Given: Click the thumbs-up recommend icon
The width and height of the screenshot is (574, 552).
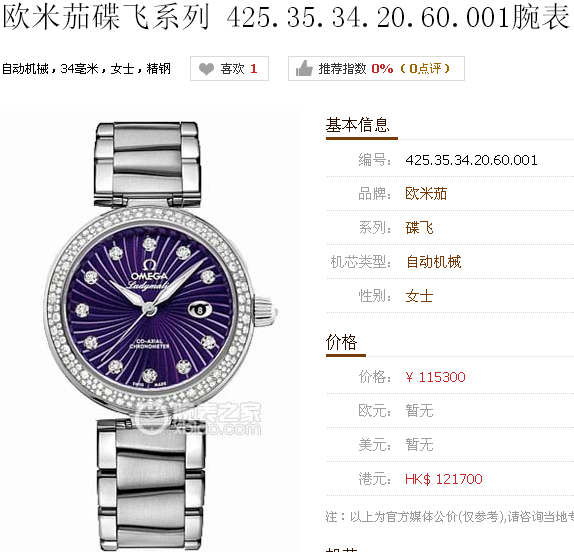Looking at the screenshot, I should point(304,68).
